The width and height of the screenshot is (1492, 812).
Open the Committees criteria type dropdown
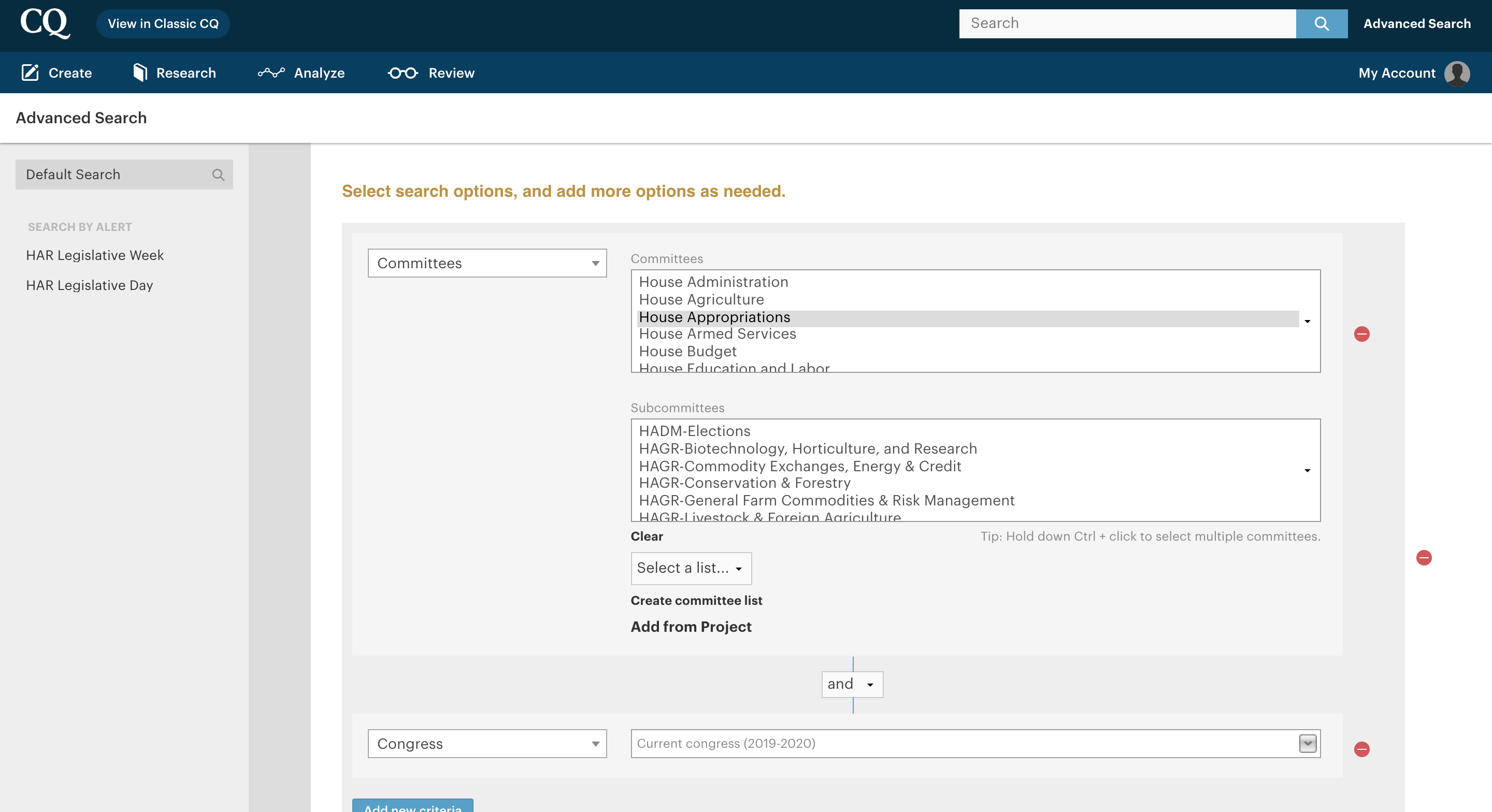click(x=487, y=263)
